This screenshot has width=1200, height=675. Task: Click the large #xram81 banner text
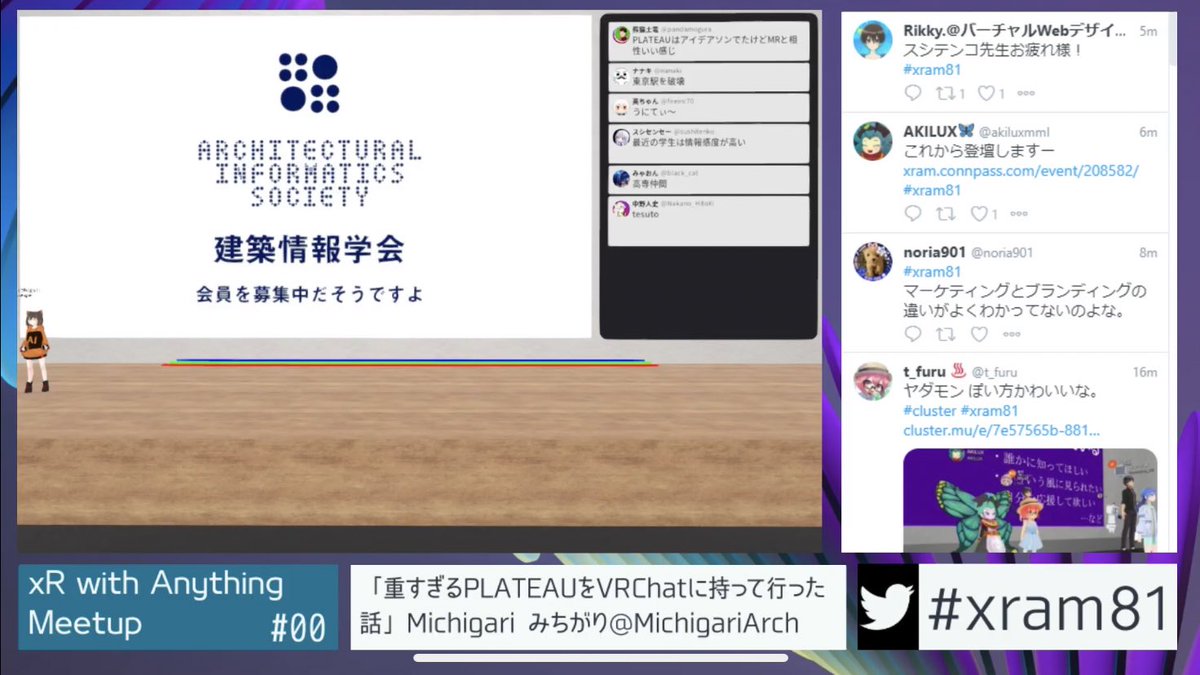[1047, 607]
